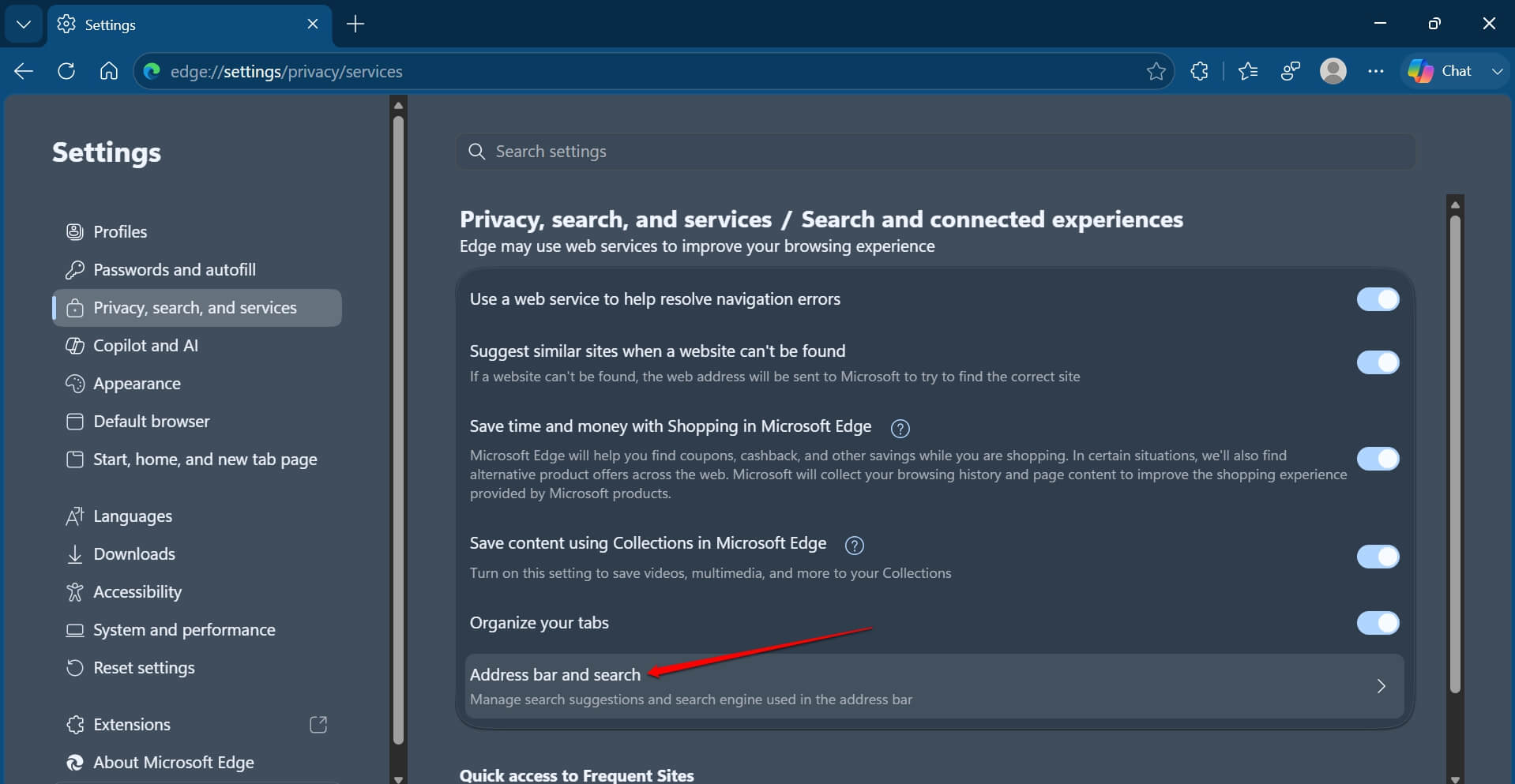Image resolution: width=1515 pixels, height=784 pixels.
Task: Open Extensions from the sidebar
Action: [197, 724]
